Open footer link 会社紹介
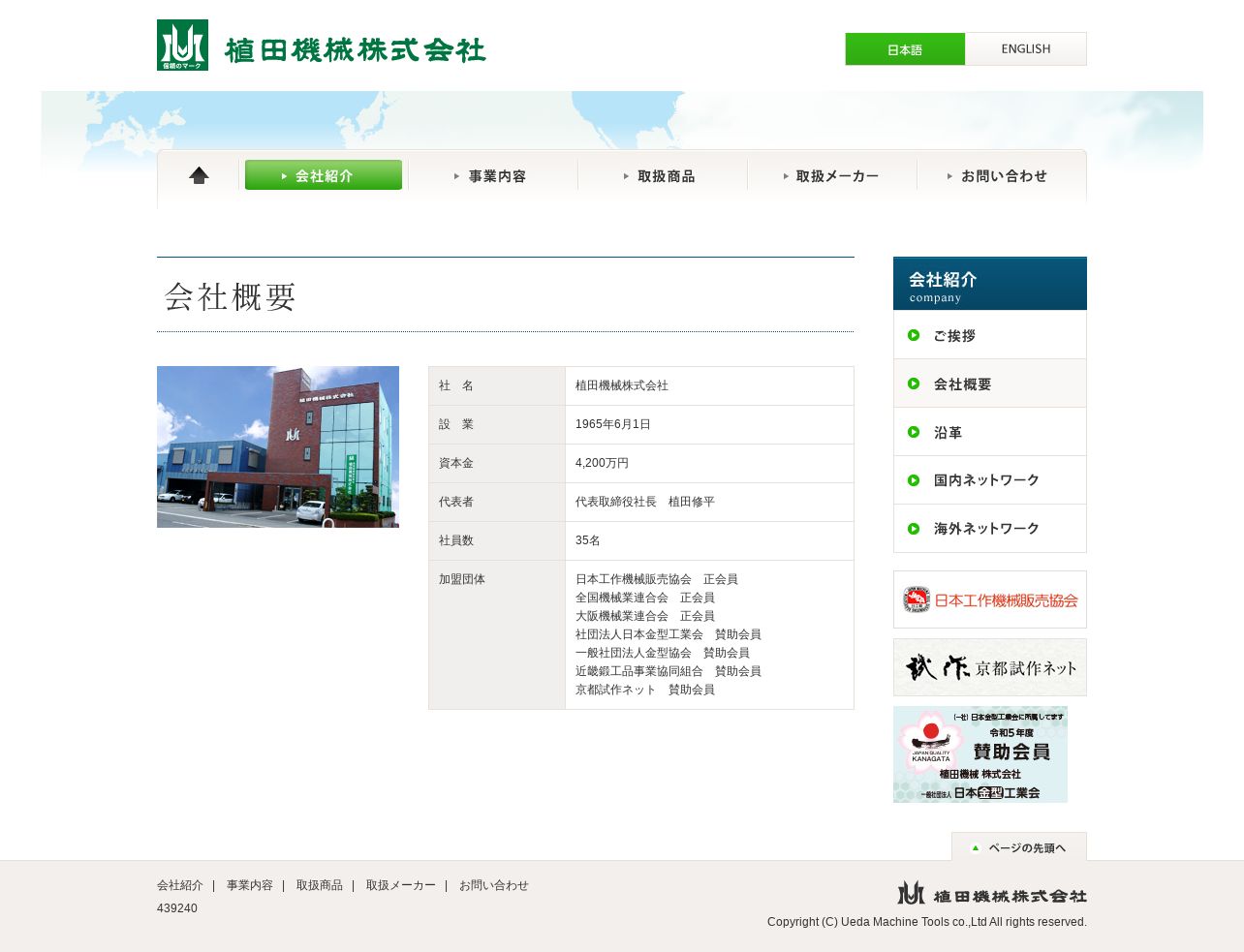Image resolution: width=1244 pixels, height=952 pixels. tap(180, 885)
